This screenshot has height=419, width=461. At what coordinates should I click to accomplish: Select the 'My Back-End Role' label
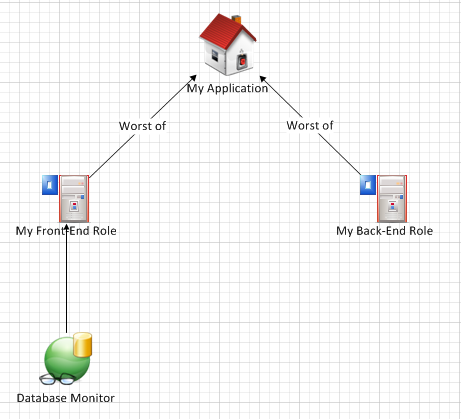click(384, 231)
